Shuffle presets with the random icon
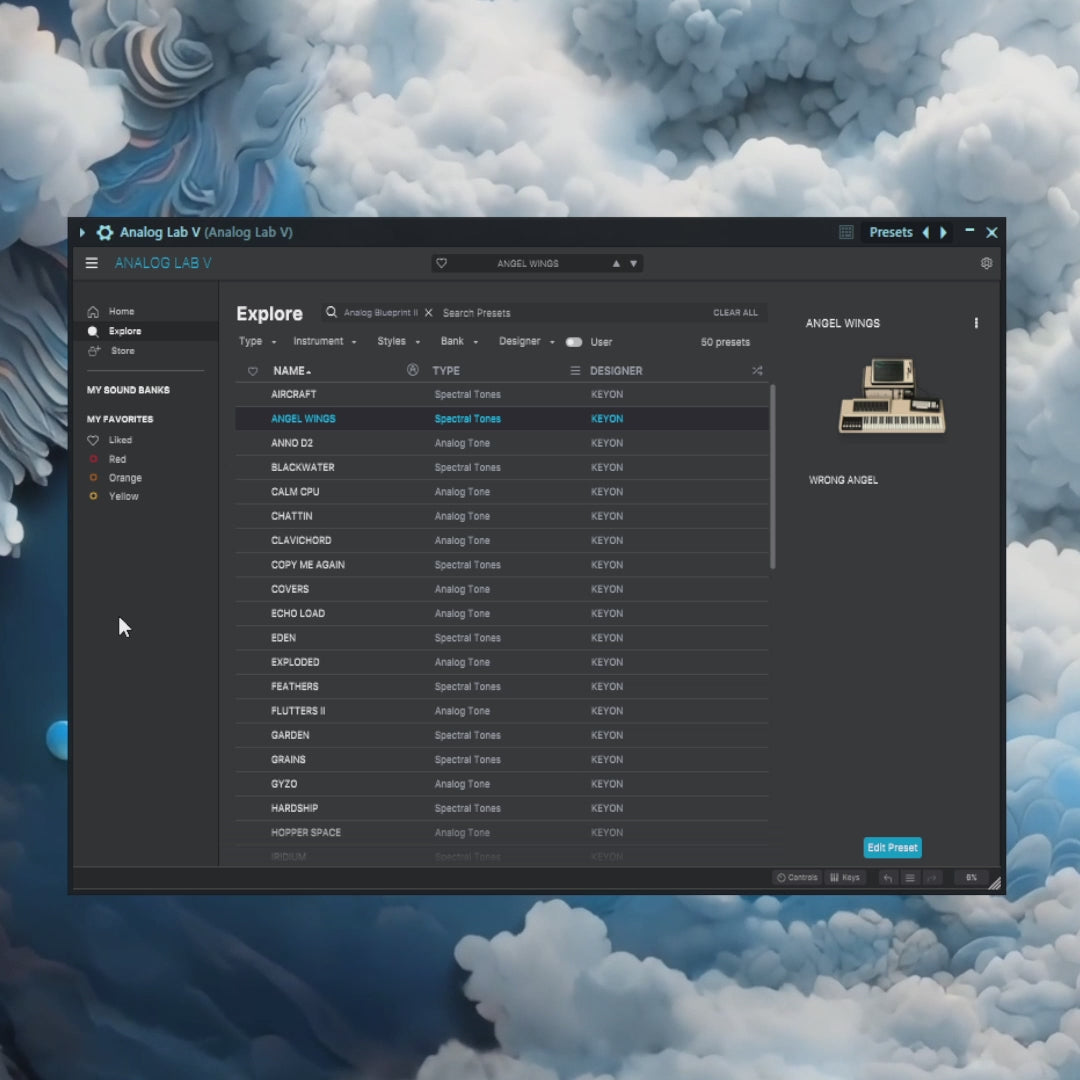Image resolution: width=1080 pixels, height=1080 pixels. pos(757,371)
